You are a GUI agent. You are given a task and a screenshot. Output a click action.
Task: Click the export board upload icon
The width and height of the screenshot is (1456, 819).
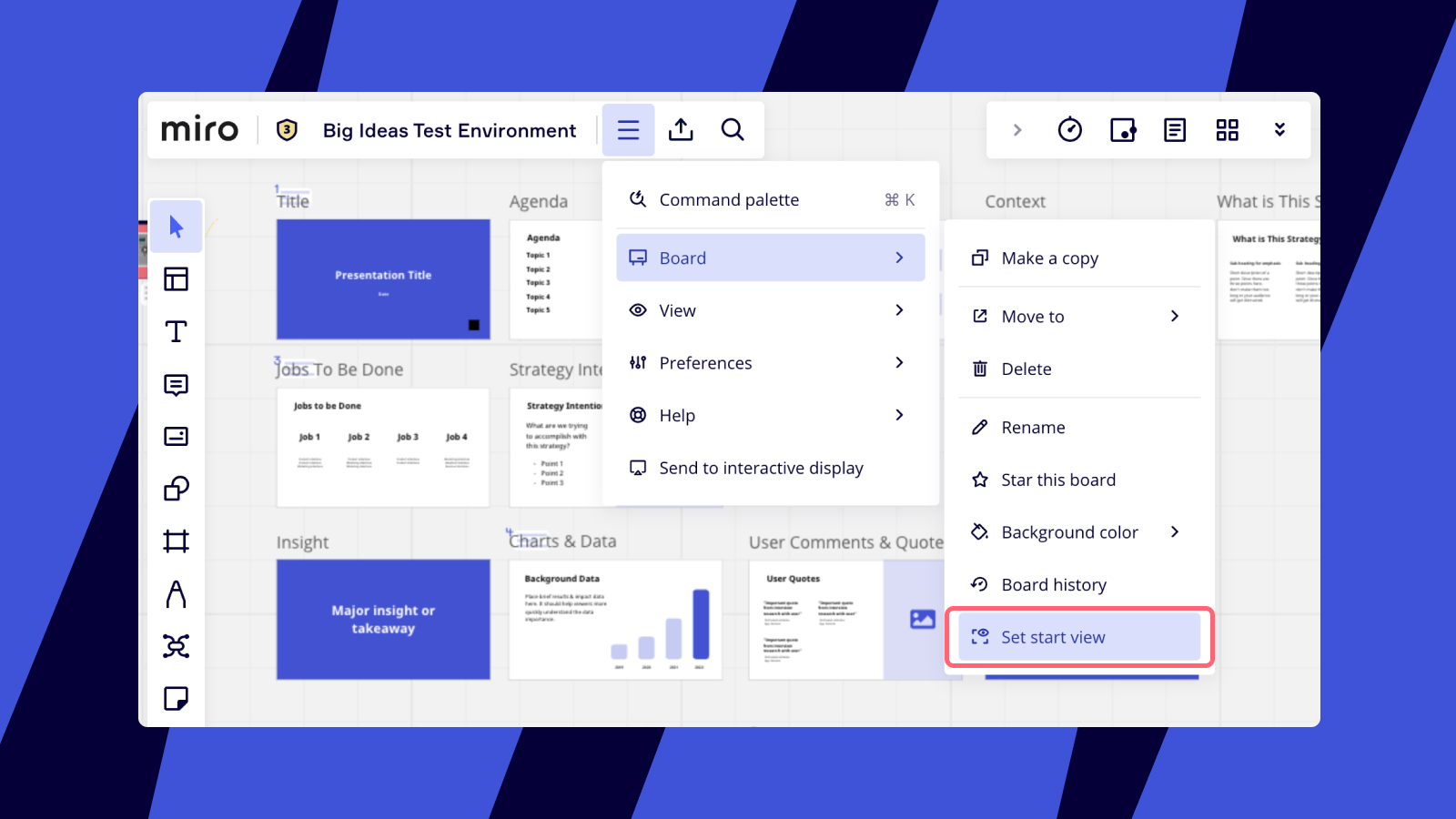pos(681,130)
